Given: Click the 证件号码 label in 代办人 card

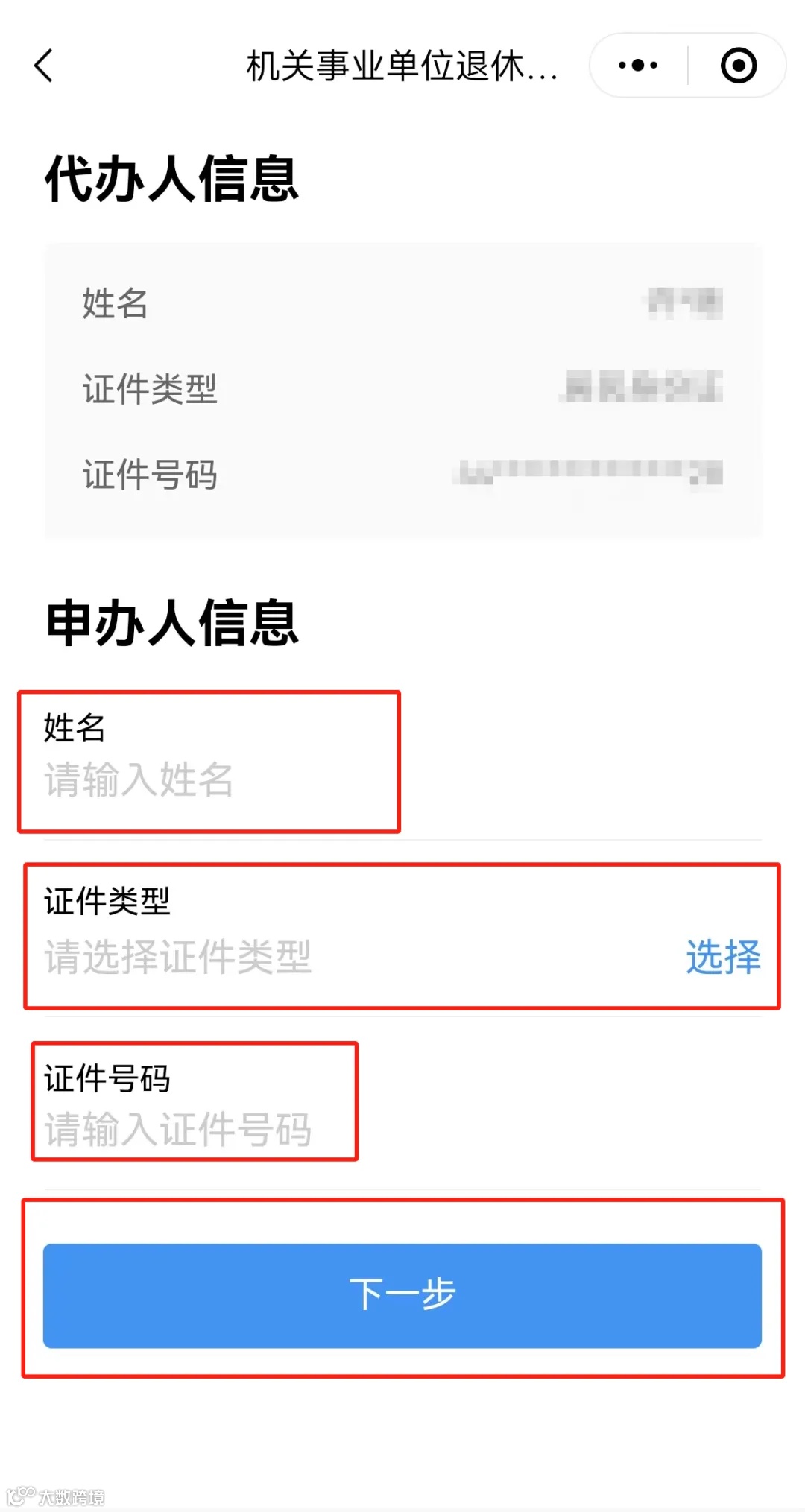Looking at the screenshot, I should click(x=150, y=475).
